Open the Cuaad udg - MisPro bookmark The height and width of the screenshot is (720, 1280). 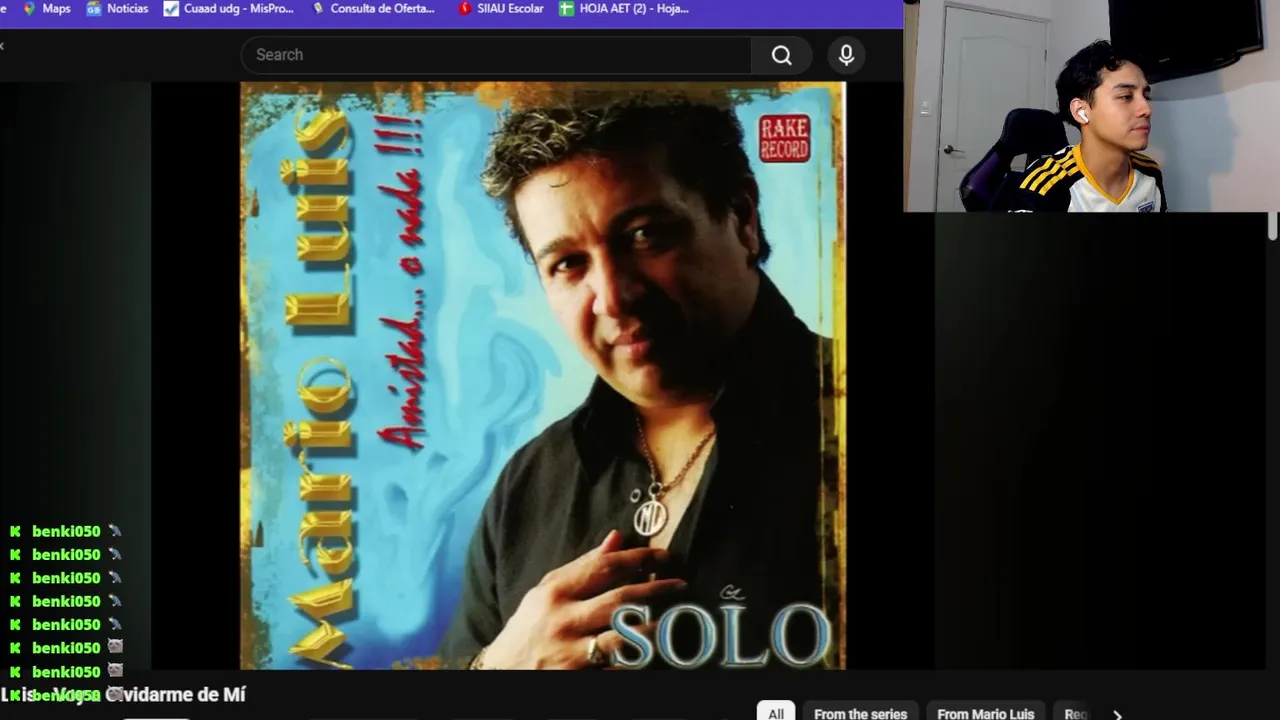coord(229,8)
